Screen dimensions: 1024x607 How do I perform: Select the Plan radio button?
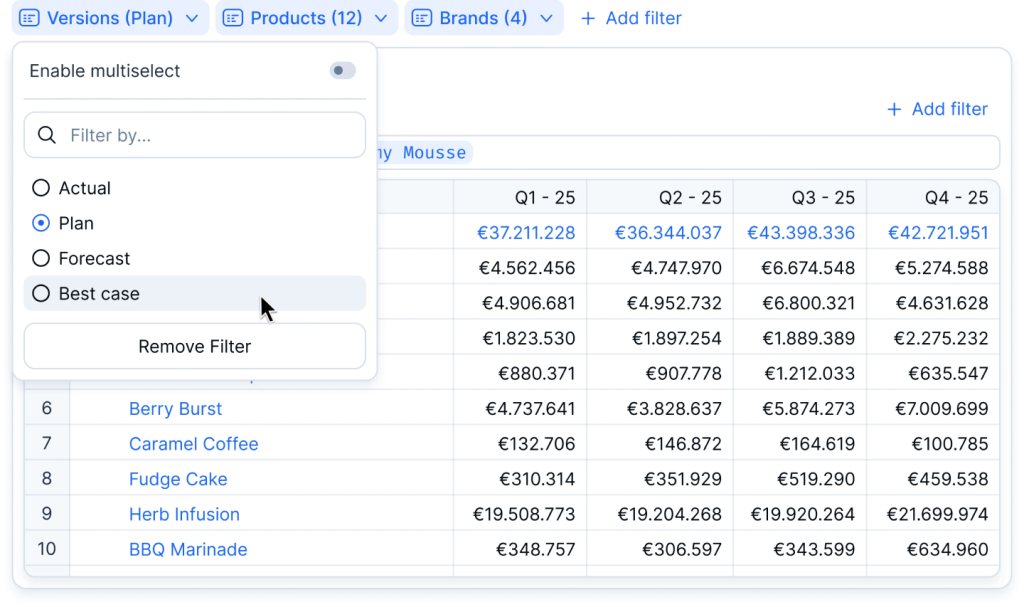(41, 223)
